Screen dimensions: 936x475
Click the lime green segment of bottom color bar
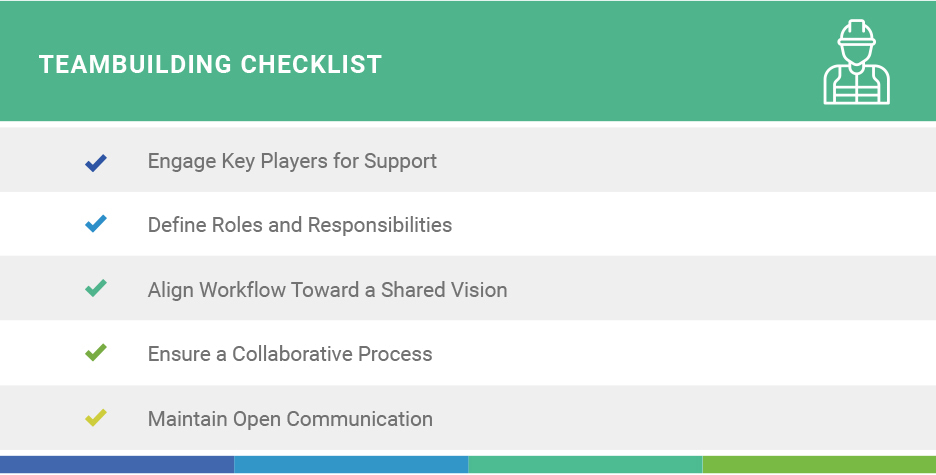[x=819, y=464]
